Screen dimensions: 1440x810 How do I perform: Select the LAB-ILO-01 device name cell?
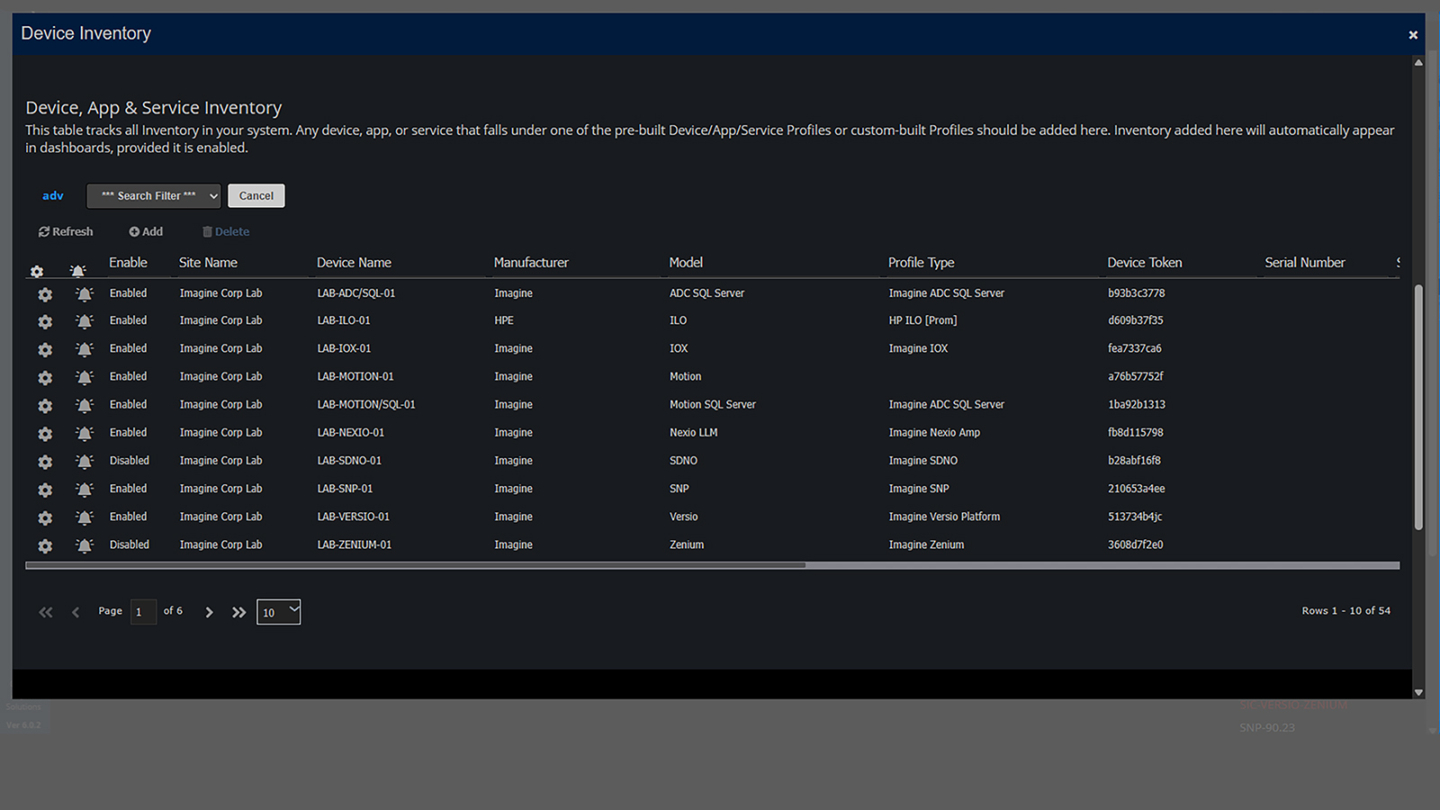pos(344,321)
